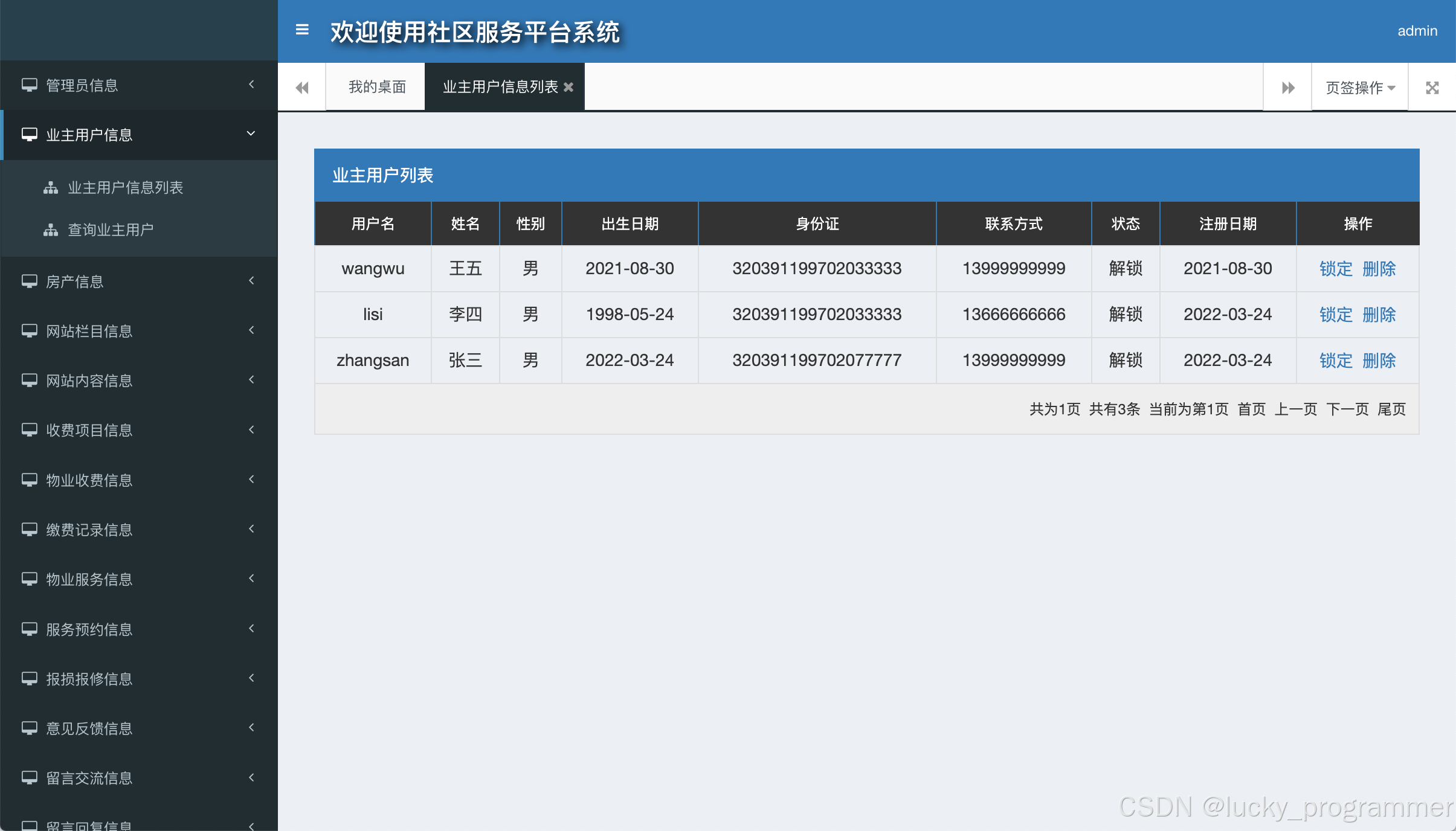The image size is (1456, 831).
Task: Click the fullscreen expand icon
Action: click(x=1432, y=88)
